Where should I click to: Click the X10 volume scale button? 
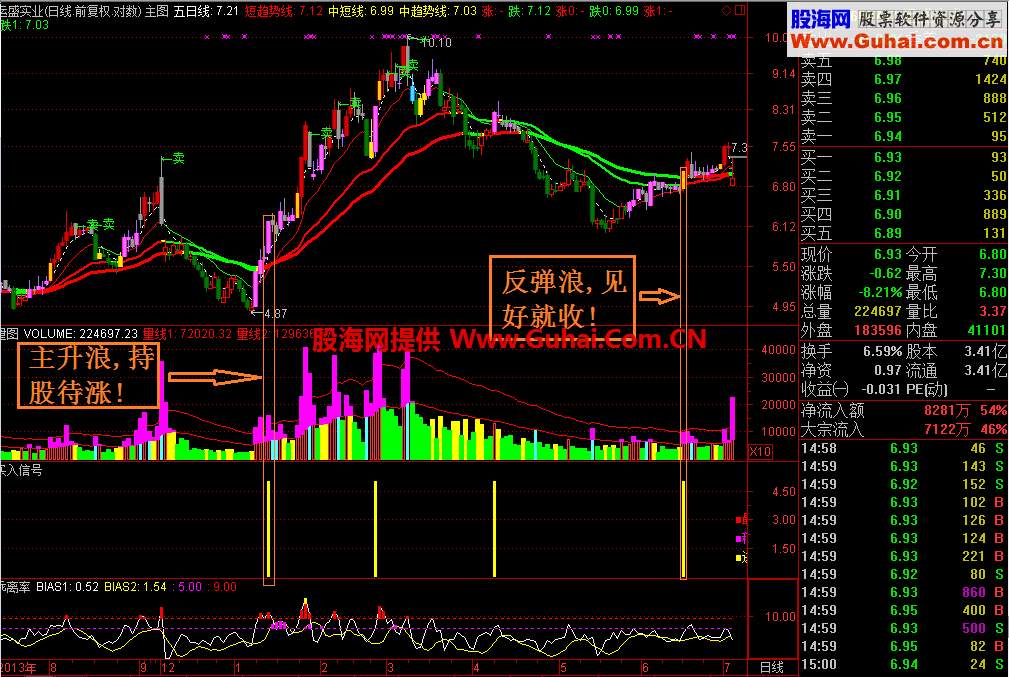point(760,452)
